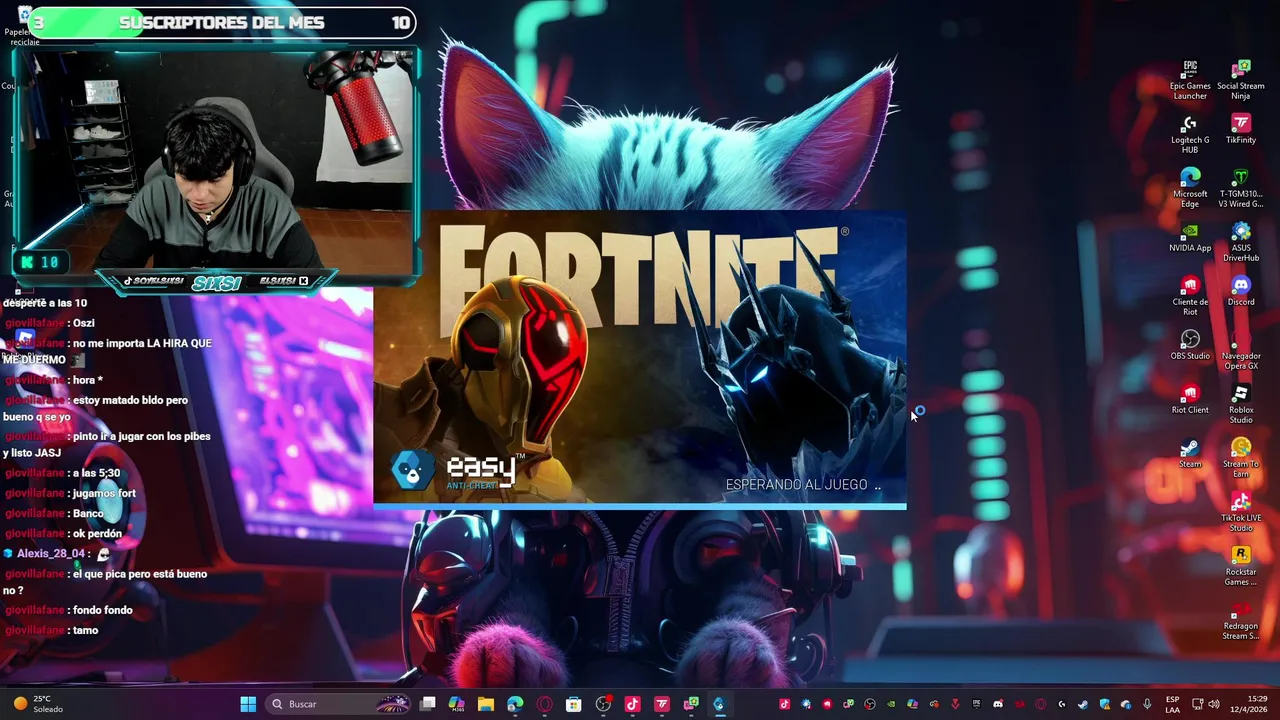Launch Microsoft Edge from the taskbar

click(x=515, y=704)
